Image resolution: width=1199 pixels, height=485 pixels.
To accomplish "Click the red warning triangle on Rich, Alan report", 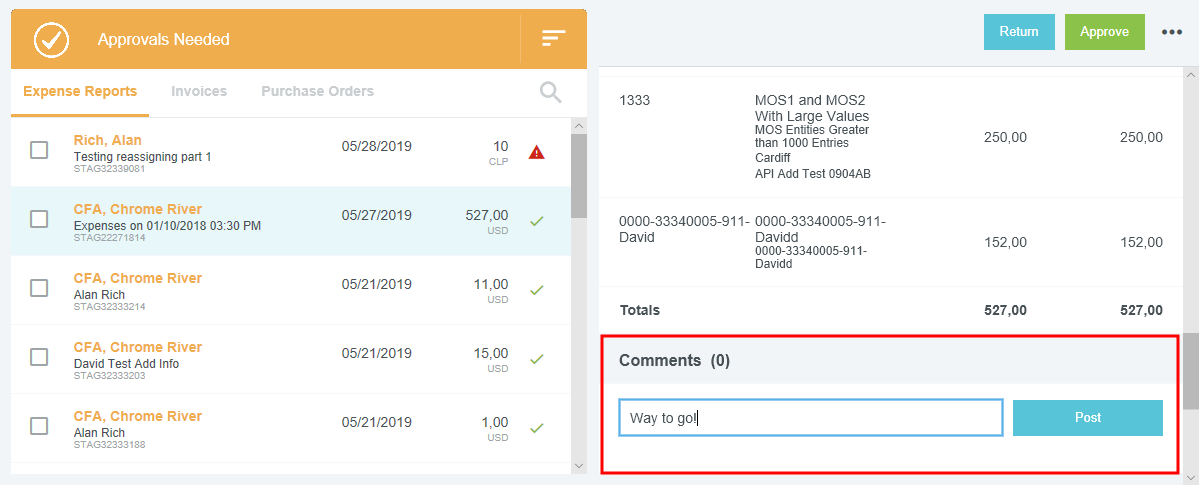I will tap(537, 152).
